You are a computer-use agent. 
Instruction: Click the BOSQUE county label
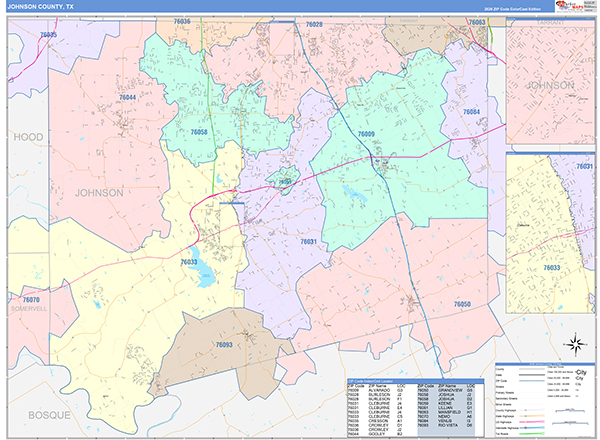[x=49, y=415]
